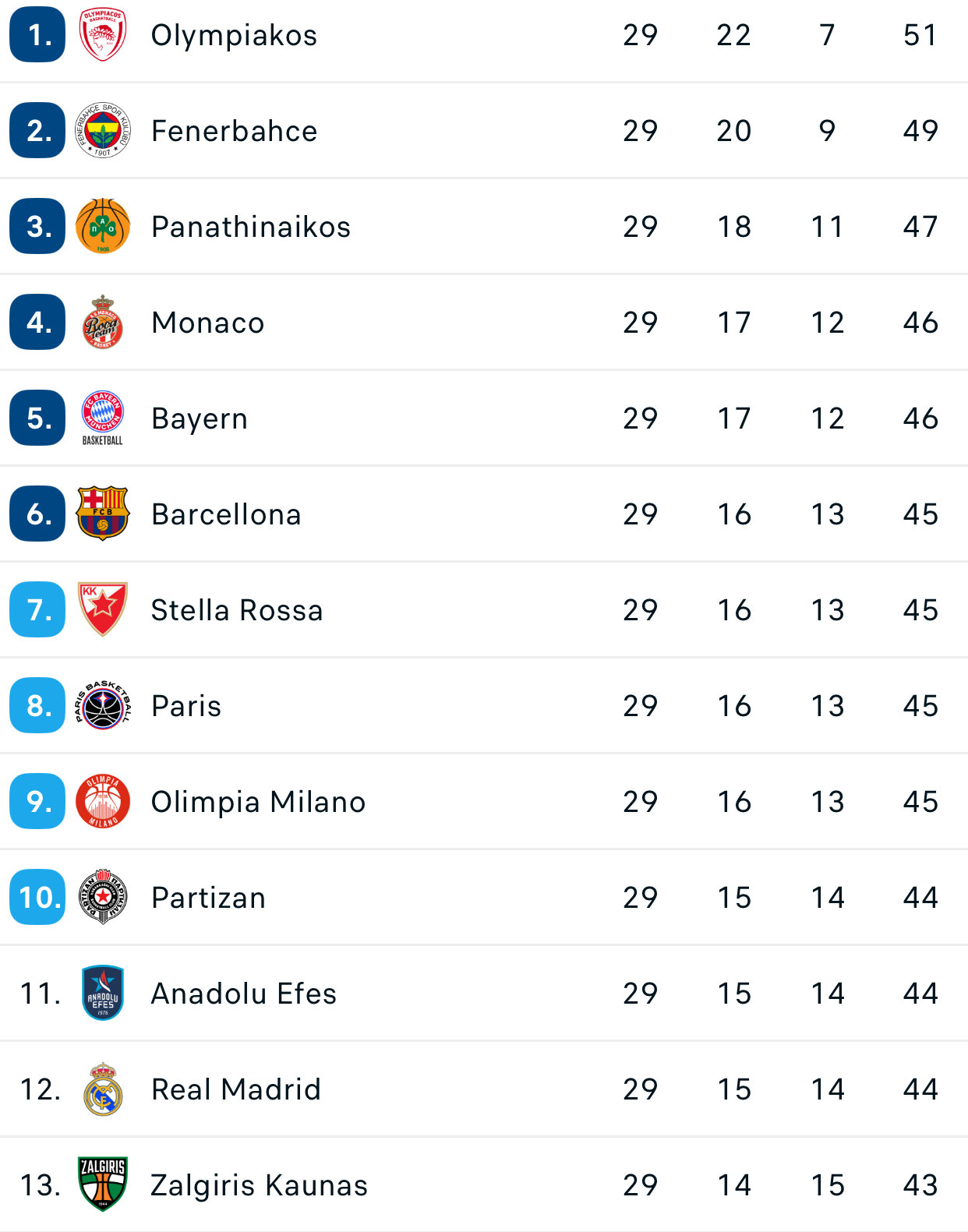Click the Fenerbahce club crest
Image resolution: width=968 pixels, height=1232 pixels.
click(103, 131)
